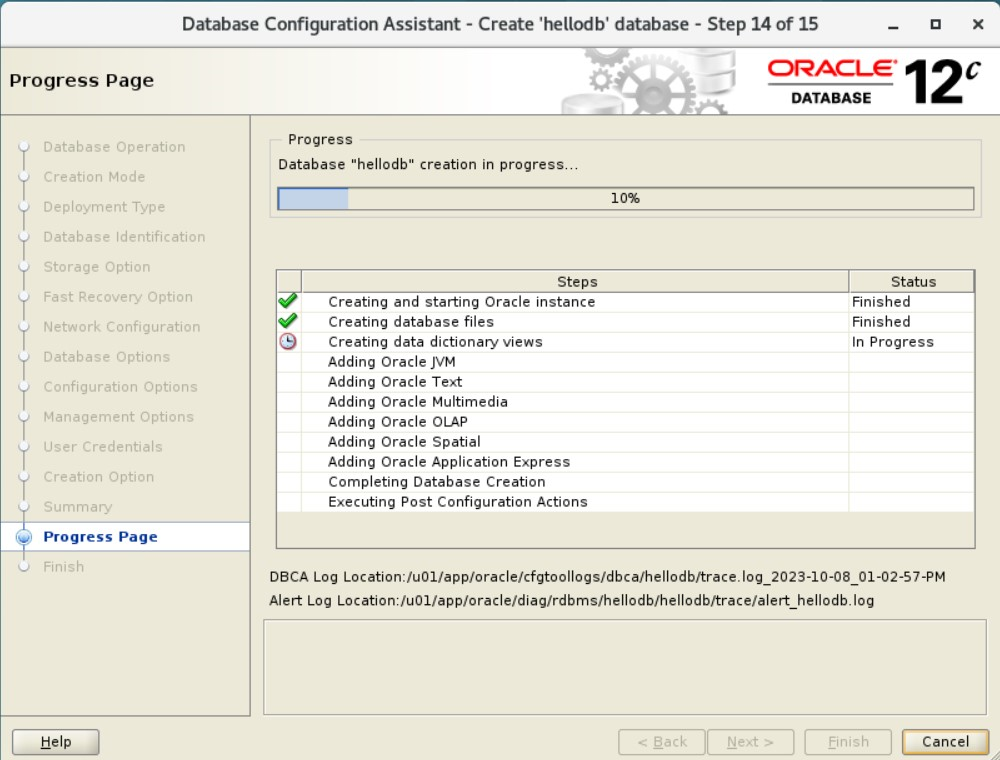1000x760 pixels.
Task: Click the Cancel button
Action: point(945,742)
